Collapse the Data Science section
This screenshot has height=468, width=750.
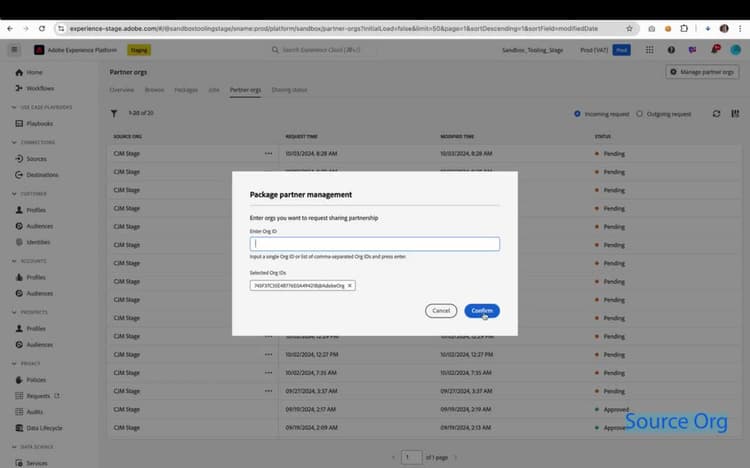coord(13,447)
